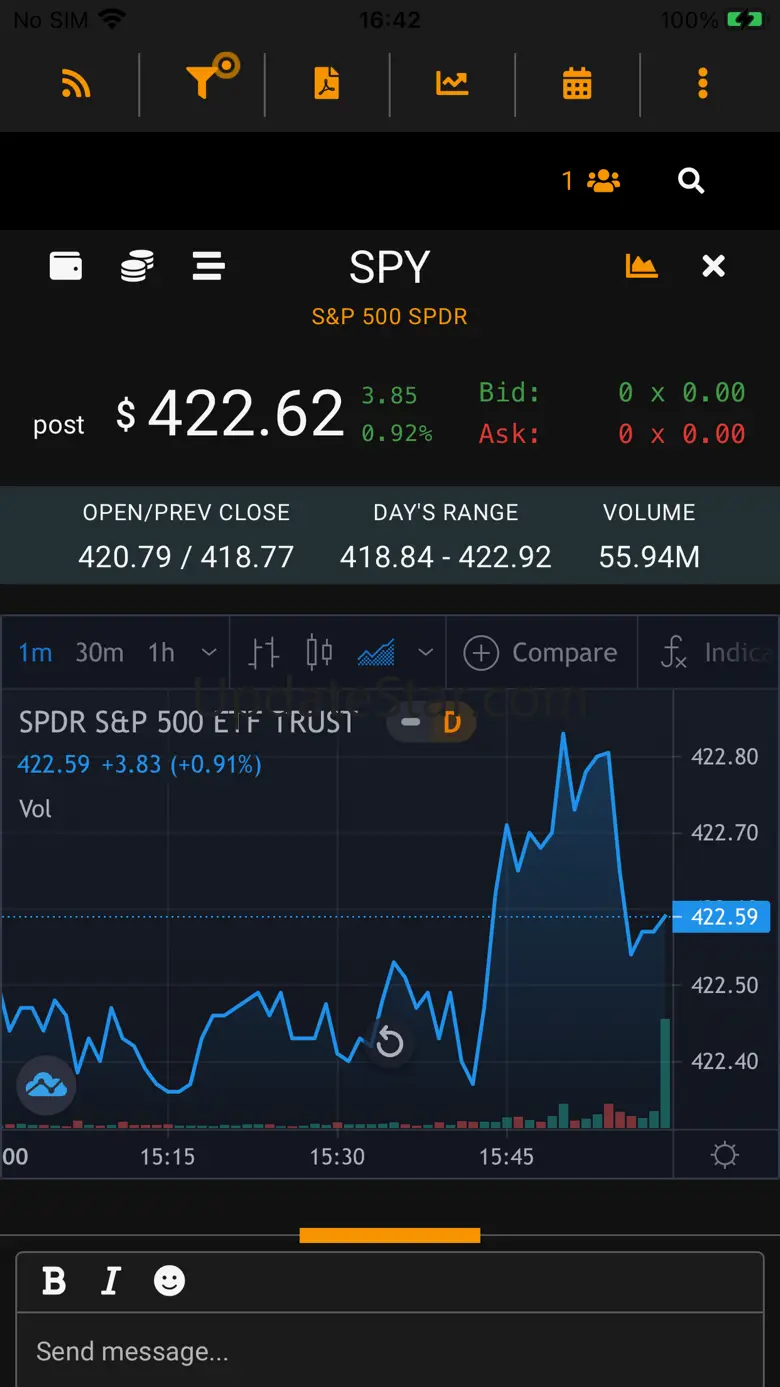
Task: Toggle italic text formatting
Action: pyautogui.click(x=111, y=1281)
